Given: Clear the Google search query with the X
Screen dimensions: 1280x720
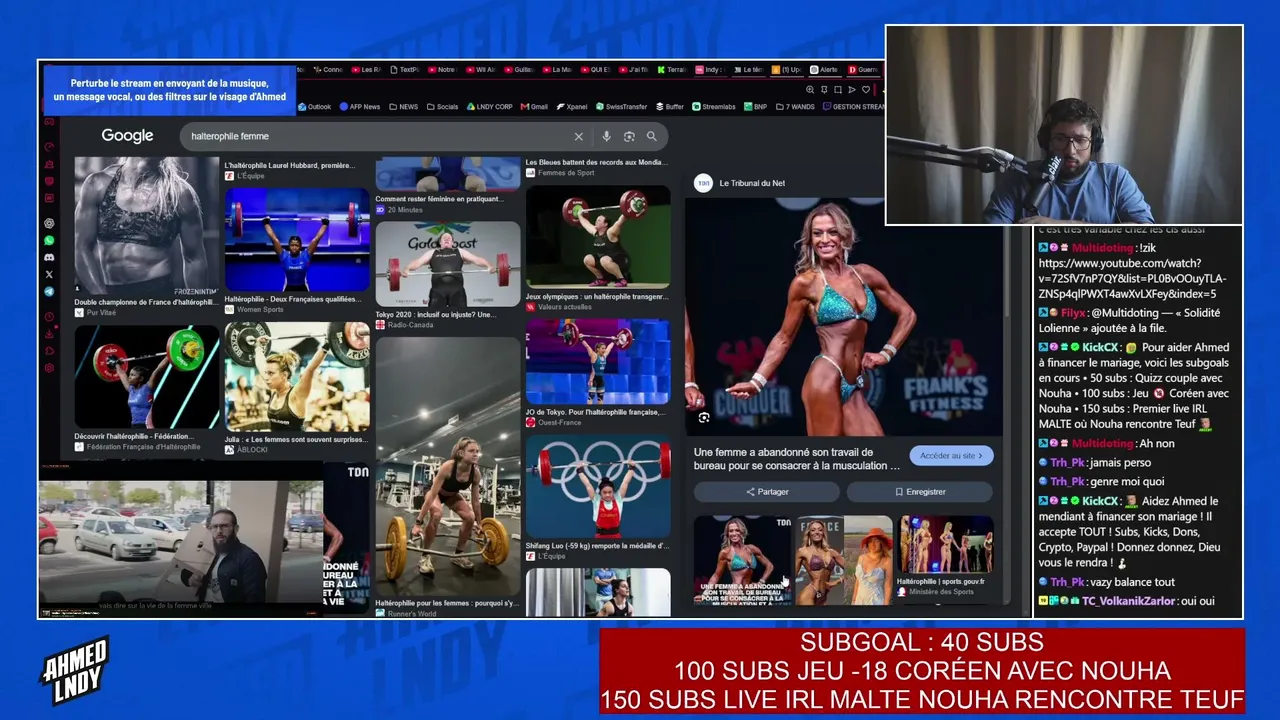Looking at the screenshot, I should (578, 137).
